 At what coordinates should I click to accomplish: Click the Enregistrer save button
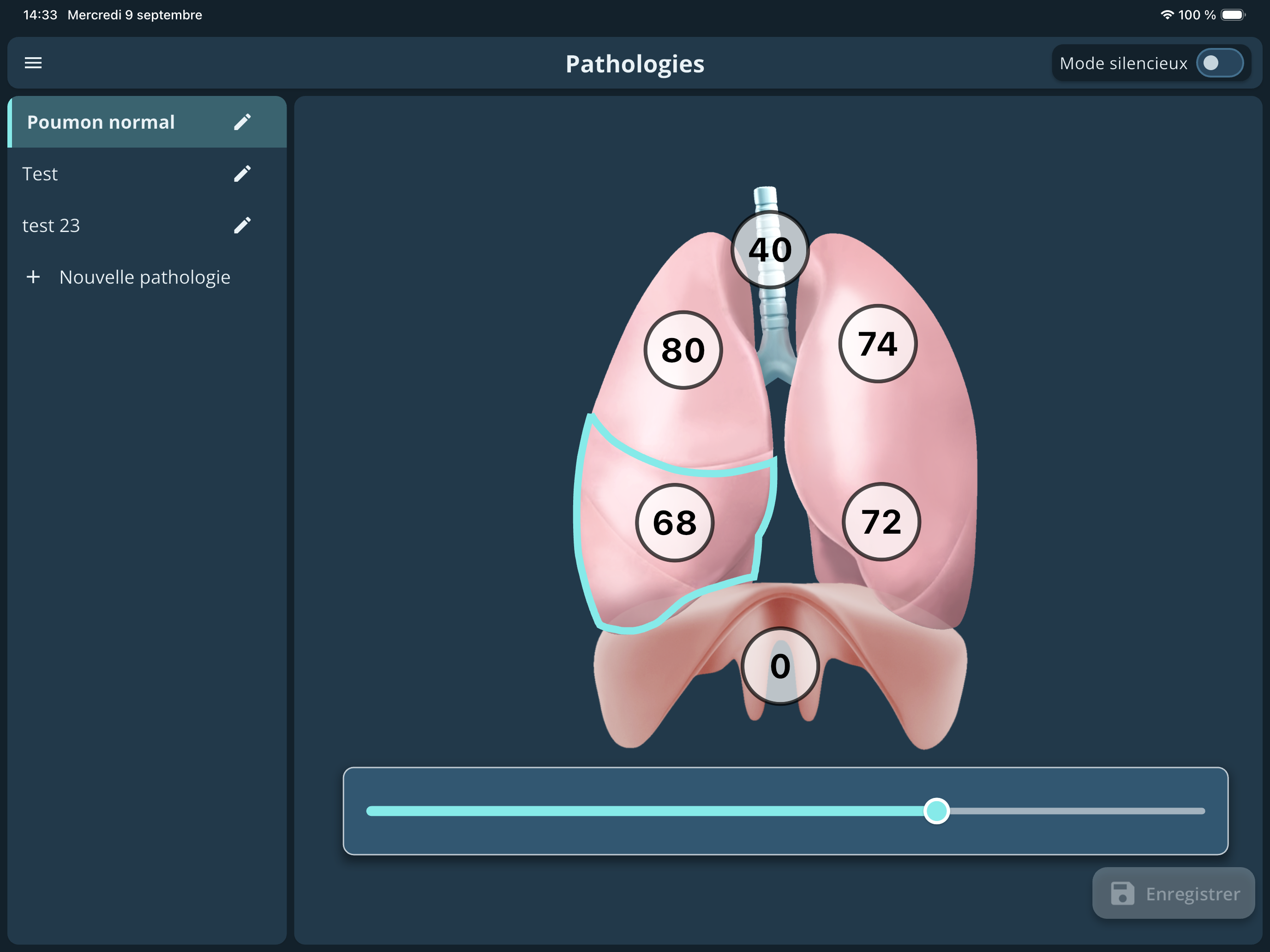pyautogui.click(x=1173, y=893)
